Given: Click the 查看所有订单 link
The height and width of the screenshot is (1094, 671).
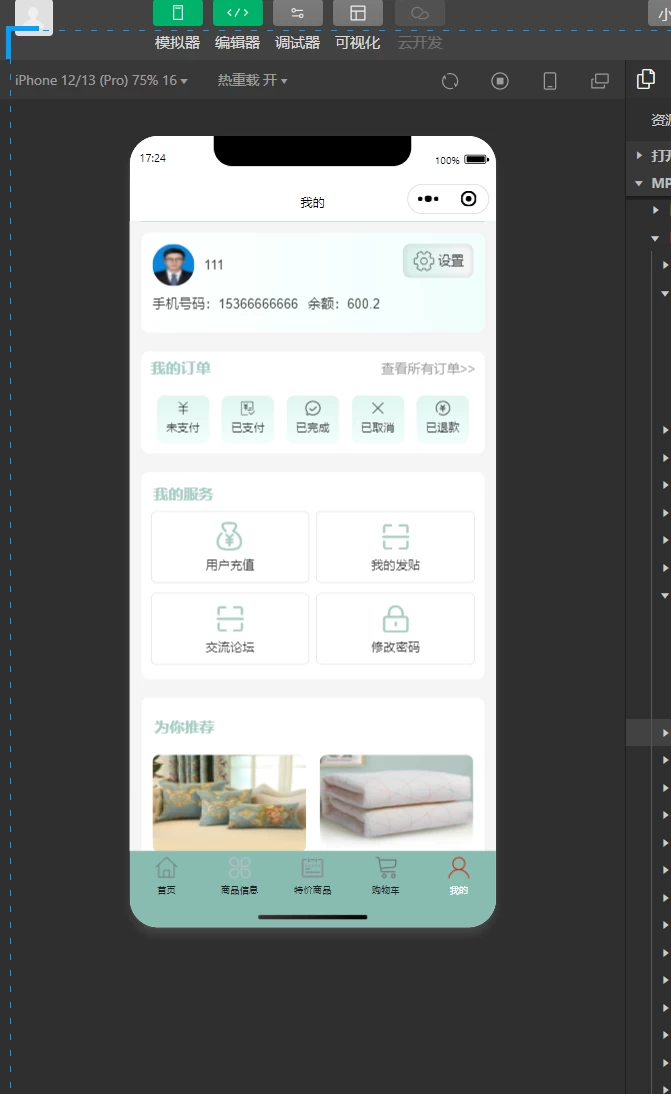Looking at the screenshot, I should [x=428, y=368].
